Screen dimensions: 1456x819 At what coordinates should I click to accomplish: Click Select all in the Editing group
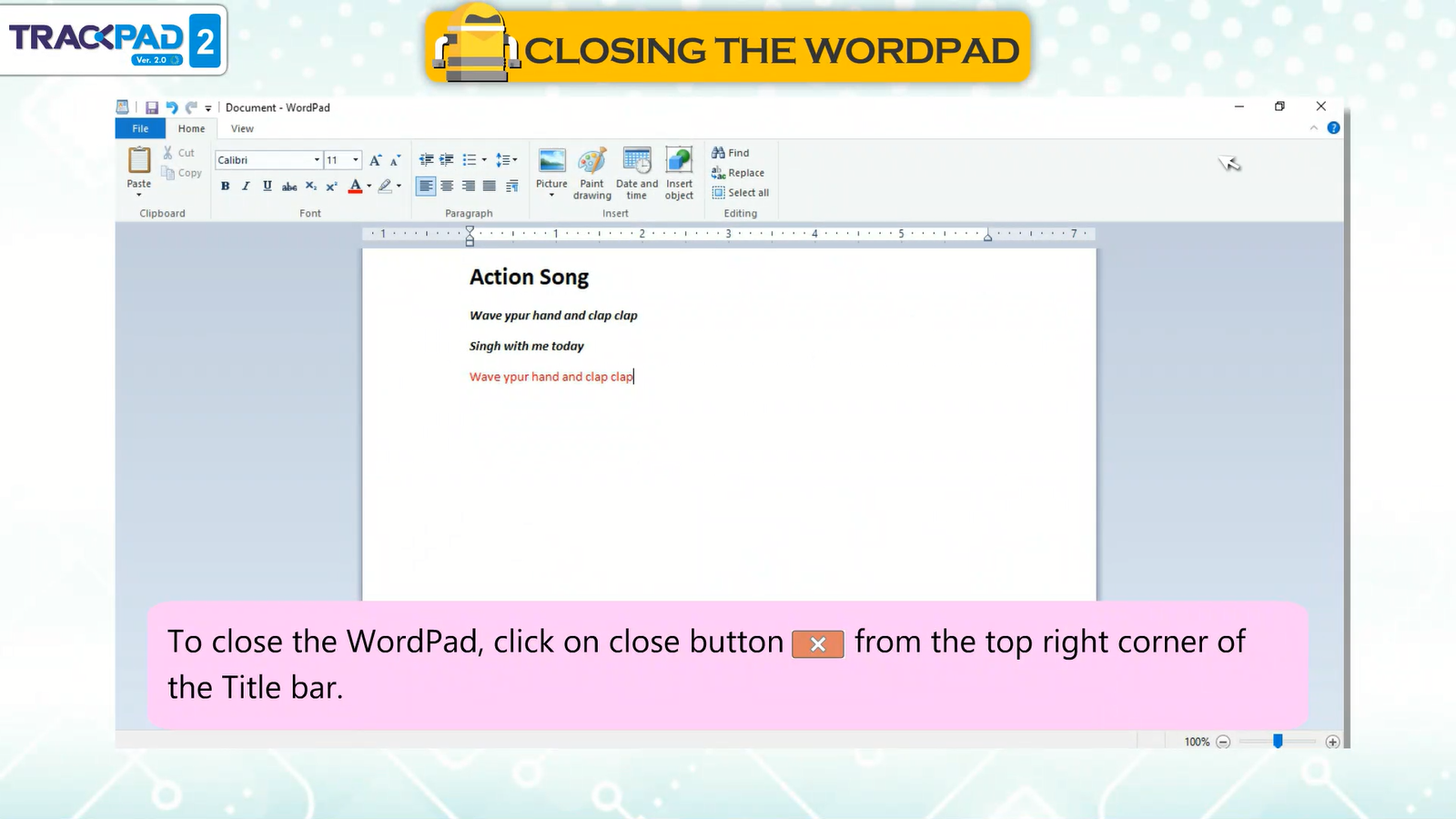[741, 193]
